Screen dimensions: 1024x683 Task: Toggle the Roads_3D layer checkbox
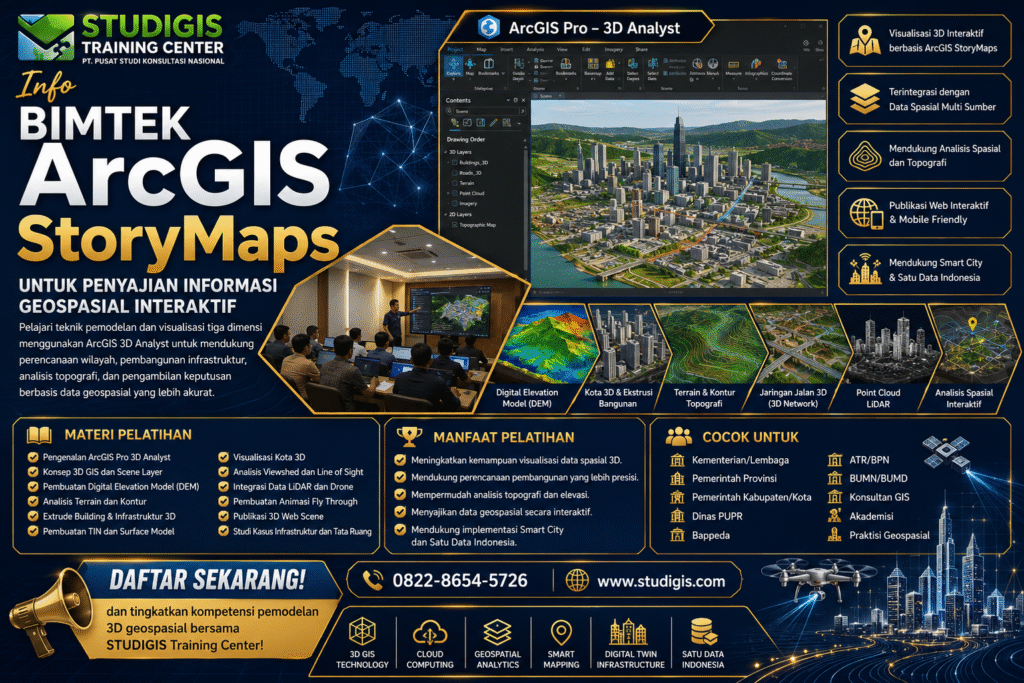pos(455,173)
